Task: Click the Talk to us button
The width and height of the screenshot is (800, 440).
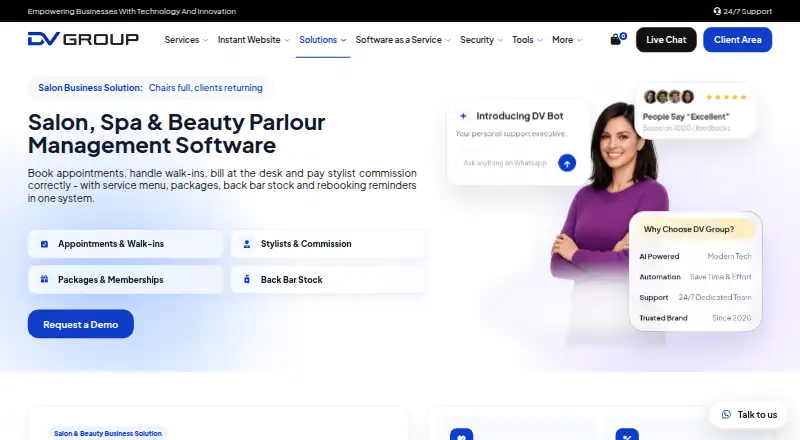Action: coord(749,414)
